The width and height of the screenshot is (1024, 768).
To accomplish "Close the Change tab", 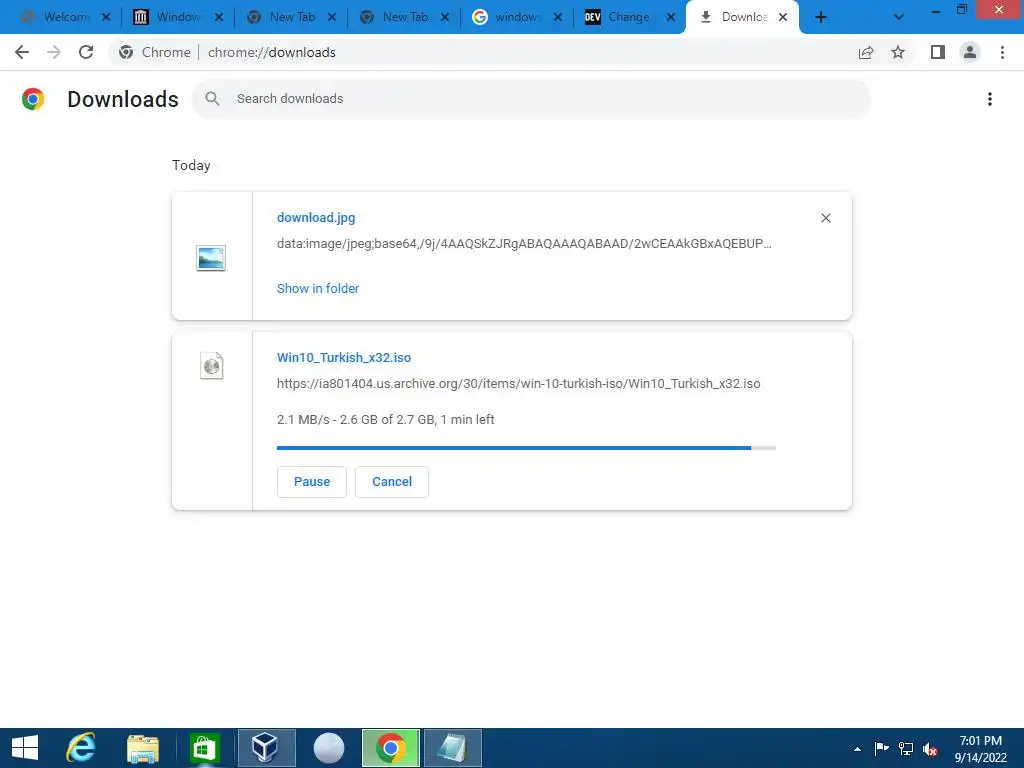I will [671, 18].
